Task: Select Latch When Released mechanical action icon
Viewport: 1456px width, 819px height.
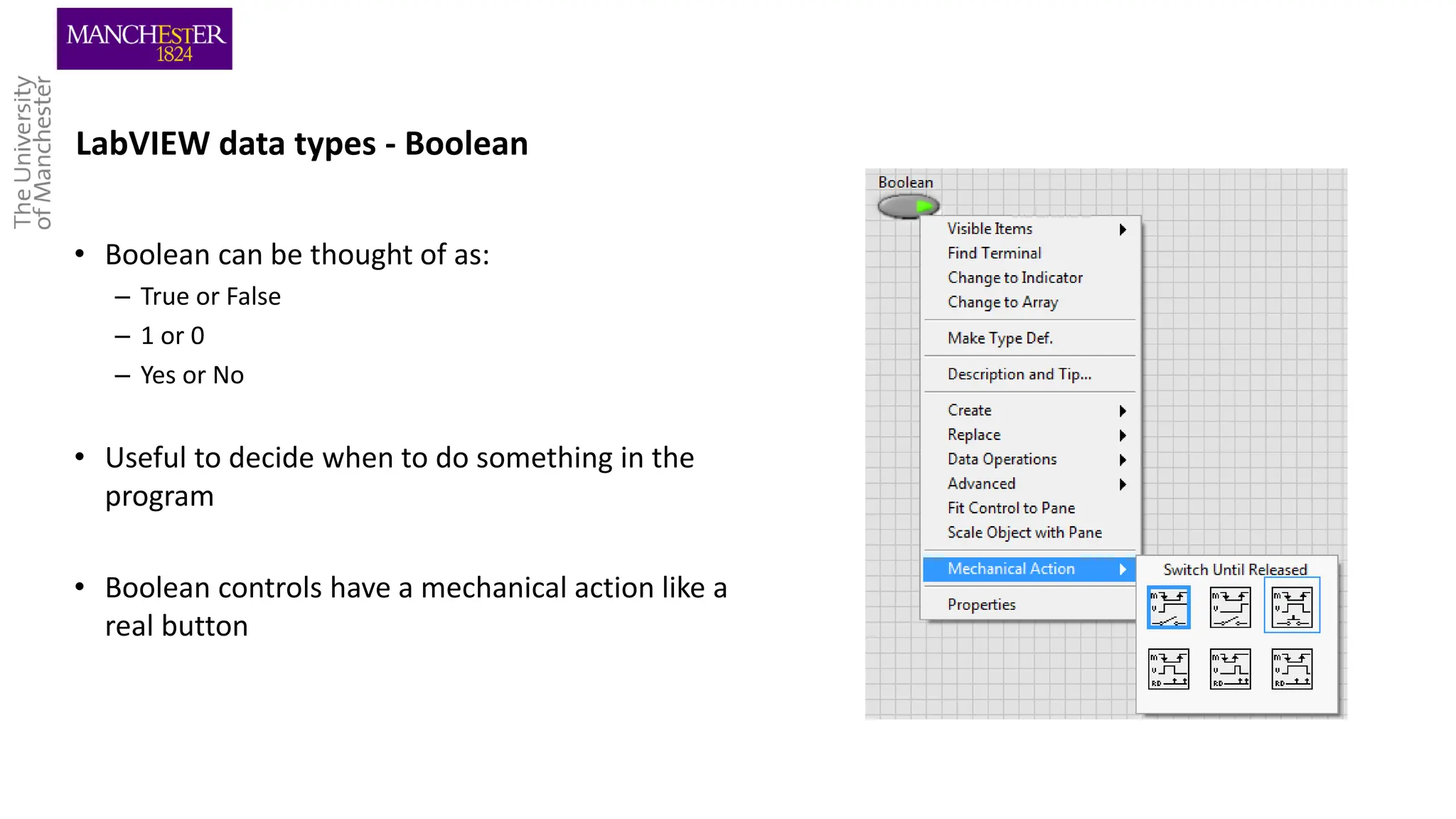Action: (1230, 669)
